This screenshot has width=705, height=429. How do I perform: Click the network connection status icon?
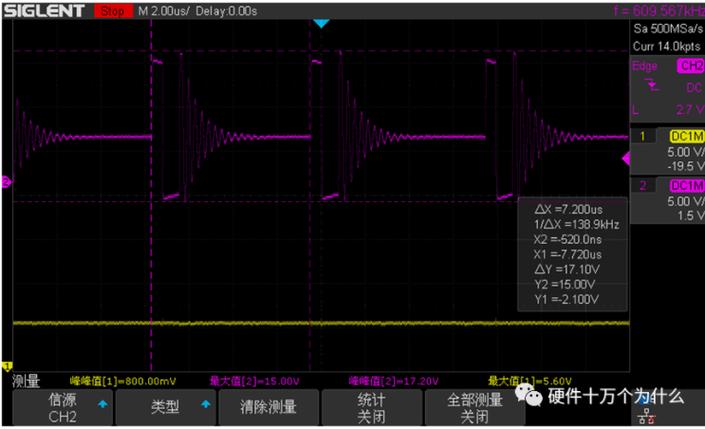pos(646,416)
